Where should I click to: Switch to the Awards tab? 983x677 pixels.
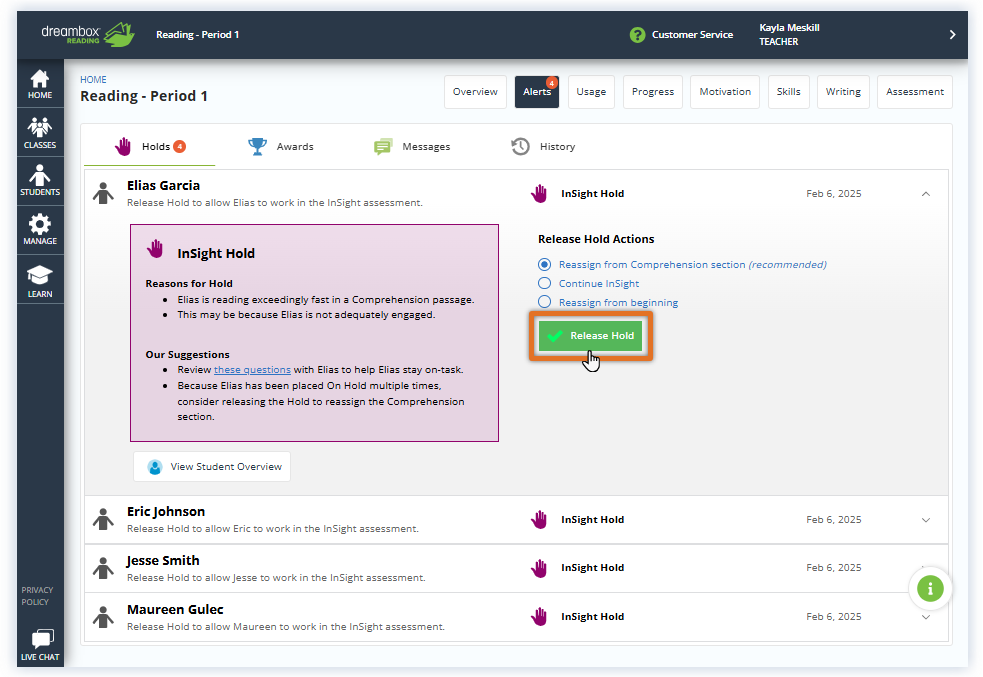click(x=281, y=146)
